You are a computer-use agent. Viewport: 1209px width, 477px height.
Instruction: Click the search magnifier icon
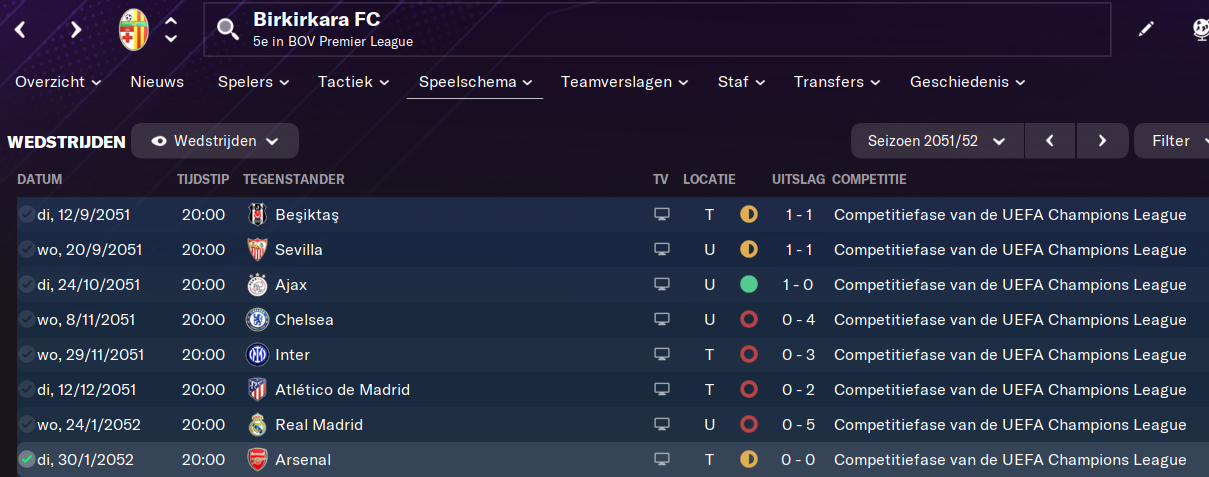click(x=228, y=29)
